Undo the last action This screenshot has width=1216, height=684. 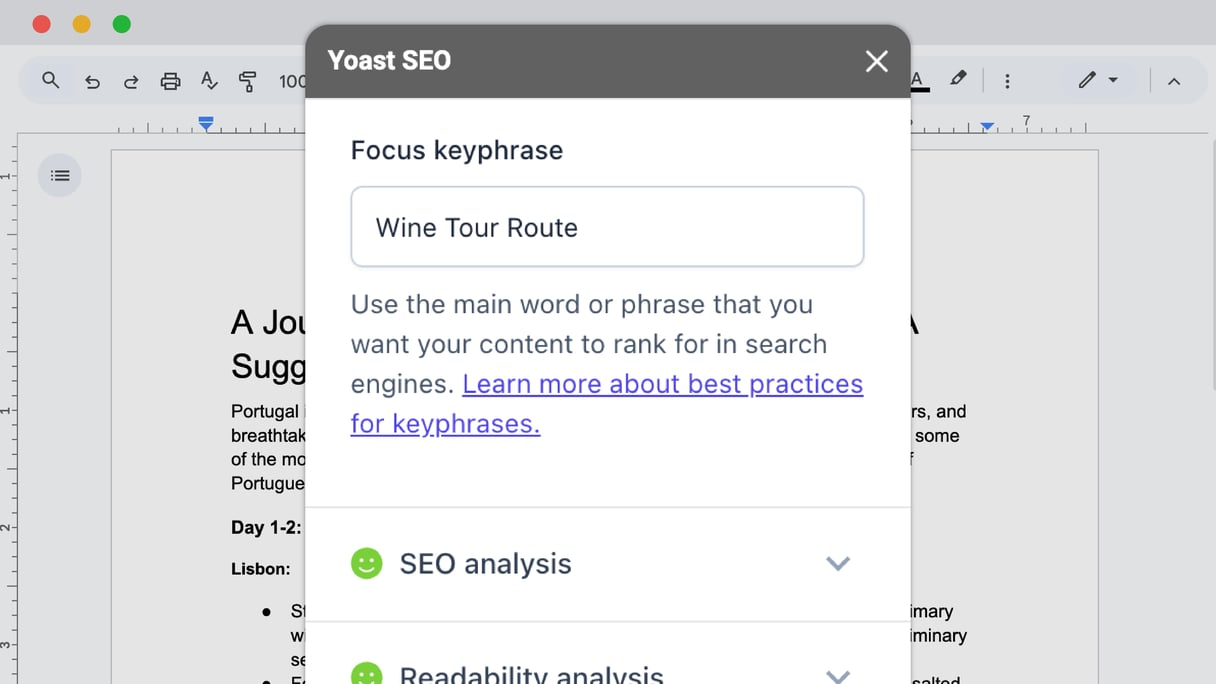tap(92, 82)
